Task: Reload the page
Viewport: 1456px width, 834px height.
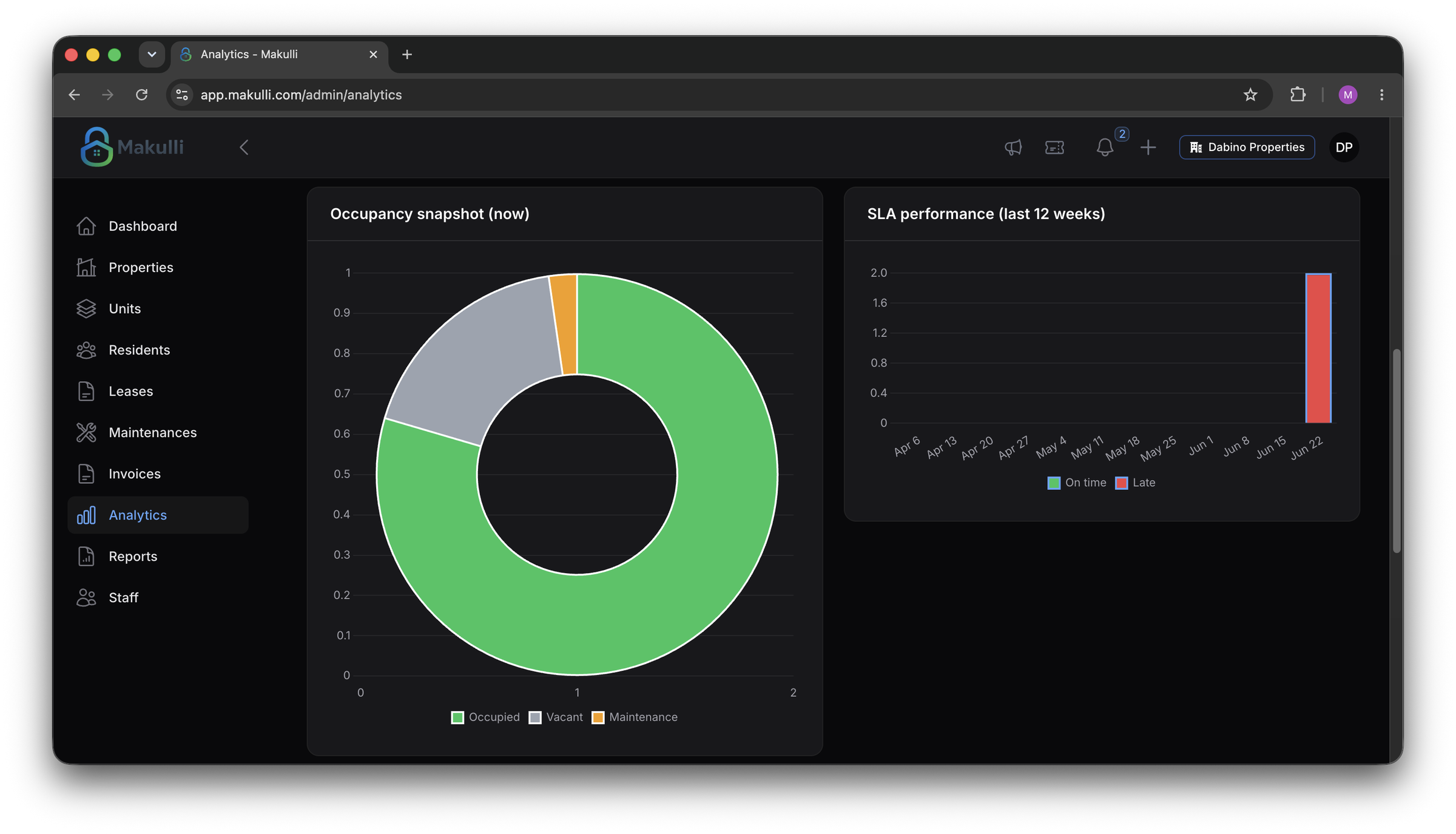Action: [x=141, y=95]
